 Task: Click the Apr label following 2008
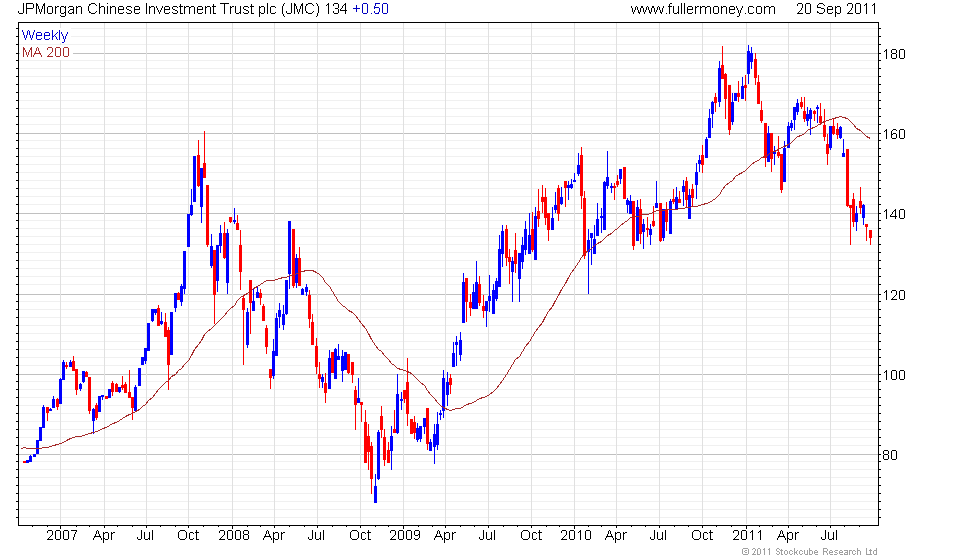click(274, 536)
